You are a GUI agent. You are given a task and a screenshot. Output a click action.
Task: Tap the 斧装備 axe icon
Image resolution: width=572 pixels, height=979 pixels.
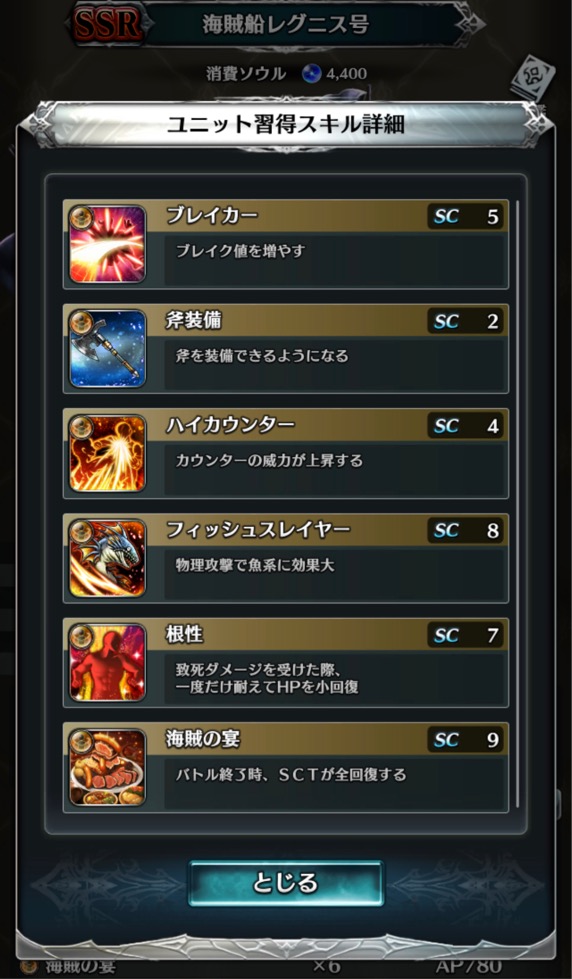[x=107, y=349]
